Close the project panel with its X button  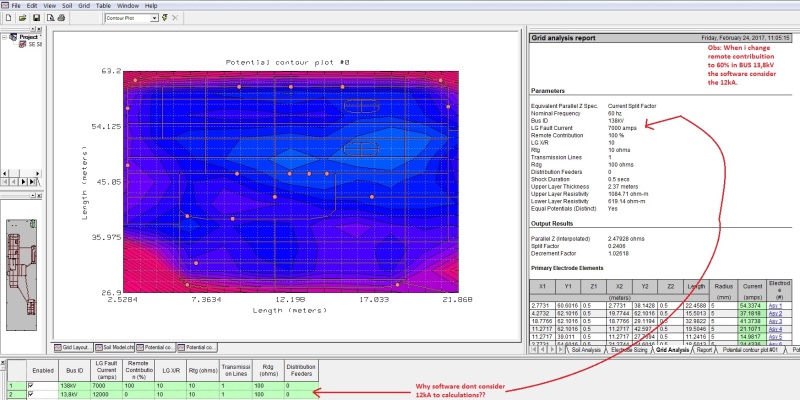click(39, 30)
